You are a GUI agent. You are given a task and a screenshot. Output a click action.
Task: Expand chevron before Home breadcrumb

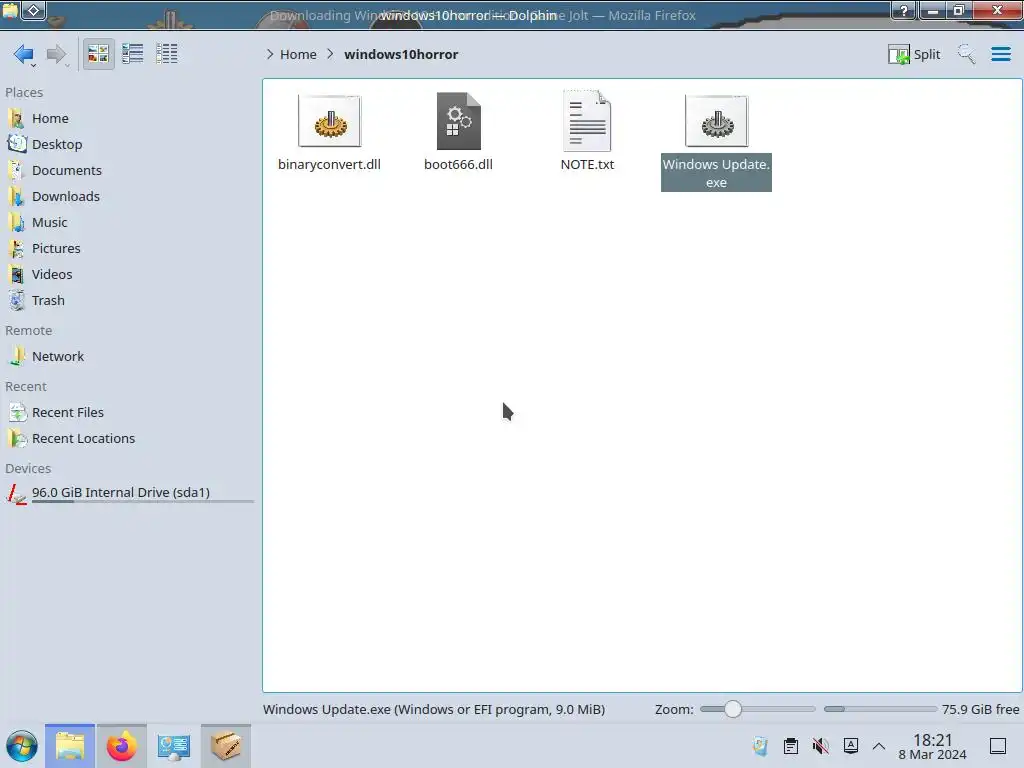pyautogui.click(x=270, y=54)
